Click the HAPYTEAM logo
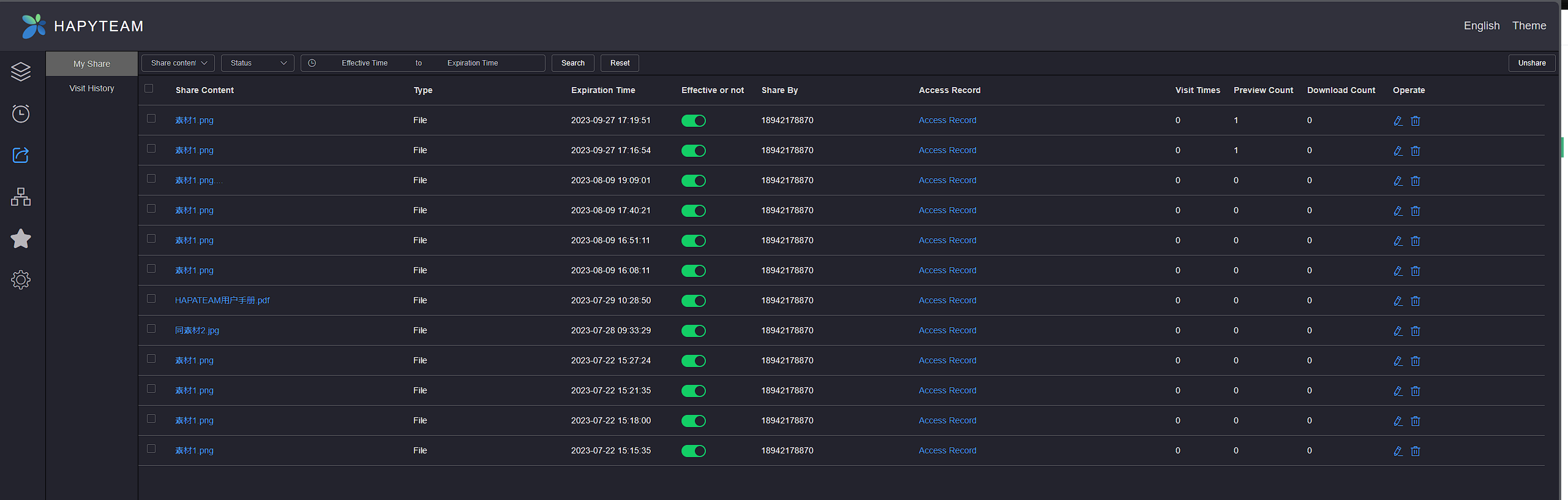 click(82, 26)
